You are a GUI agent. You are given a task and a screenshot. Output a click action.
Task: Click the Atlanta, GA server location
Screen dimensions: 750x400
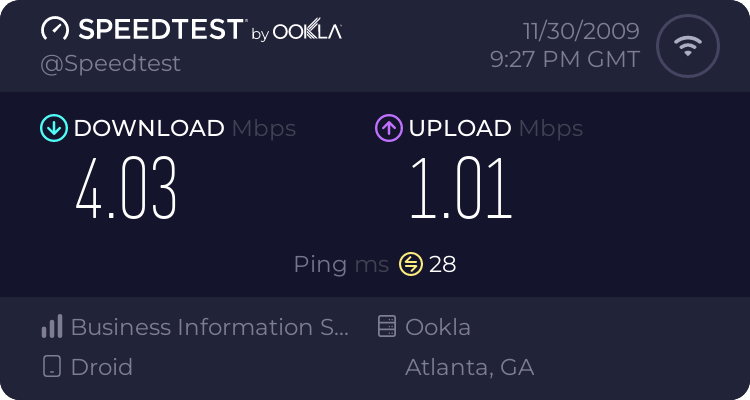469,367
